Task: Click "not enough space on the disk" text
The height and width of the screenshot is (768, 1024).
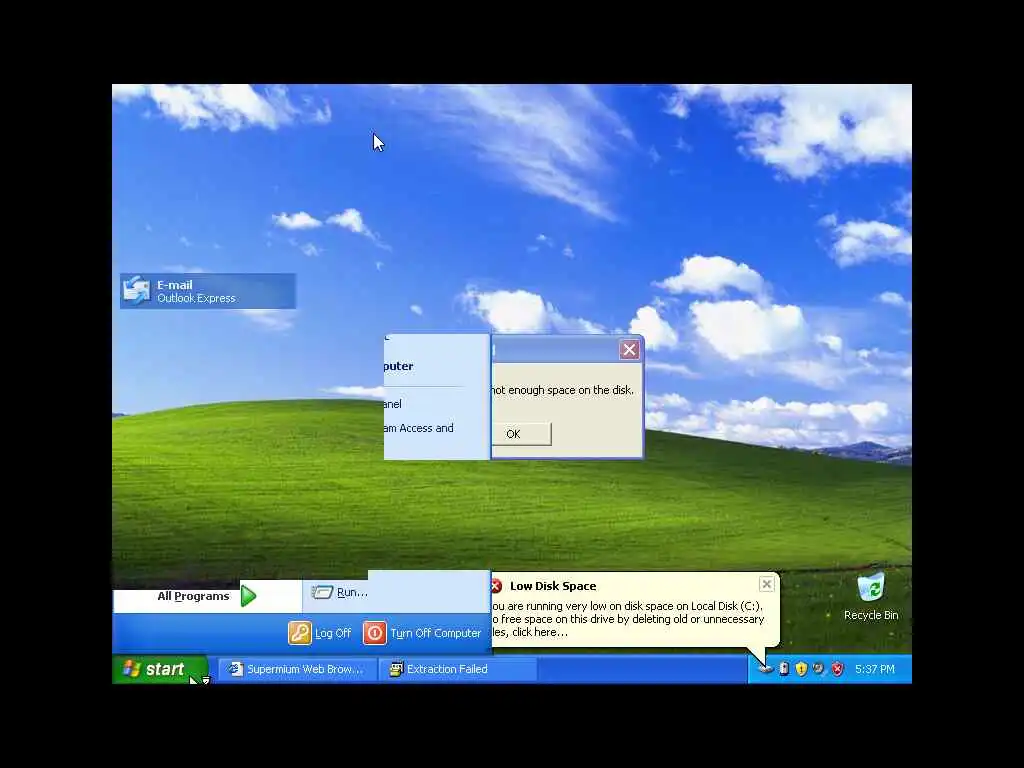Action: tap(562, 390)
